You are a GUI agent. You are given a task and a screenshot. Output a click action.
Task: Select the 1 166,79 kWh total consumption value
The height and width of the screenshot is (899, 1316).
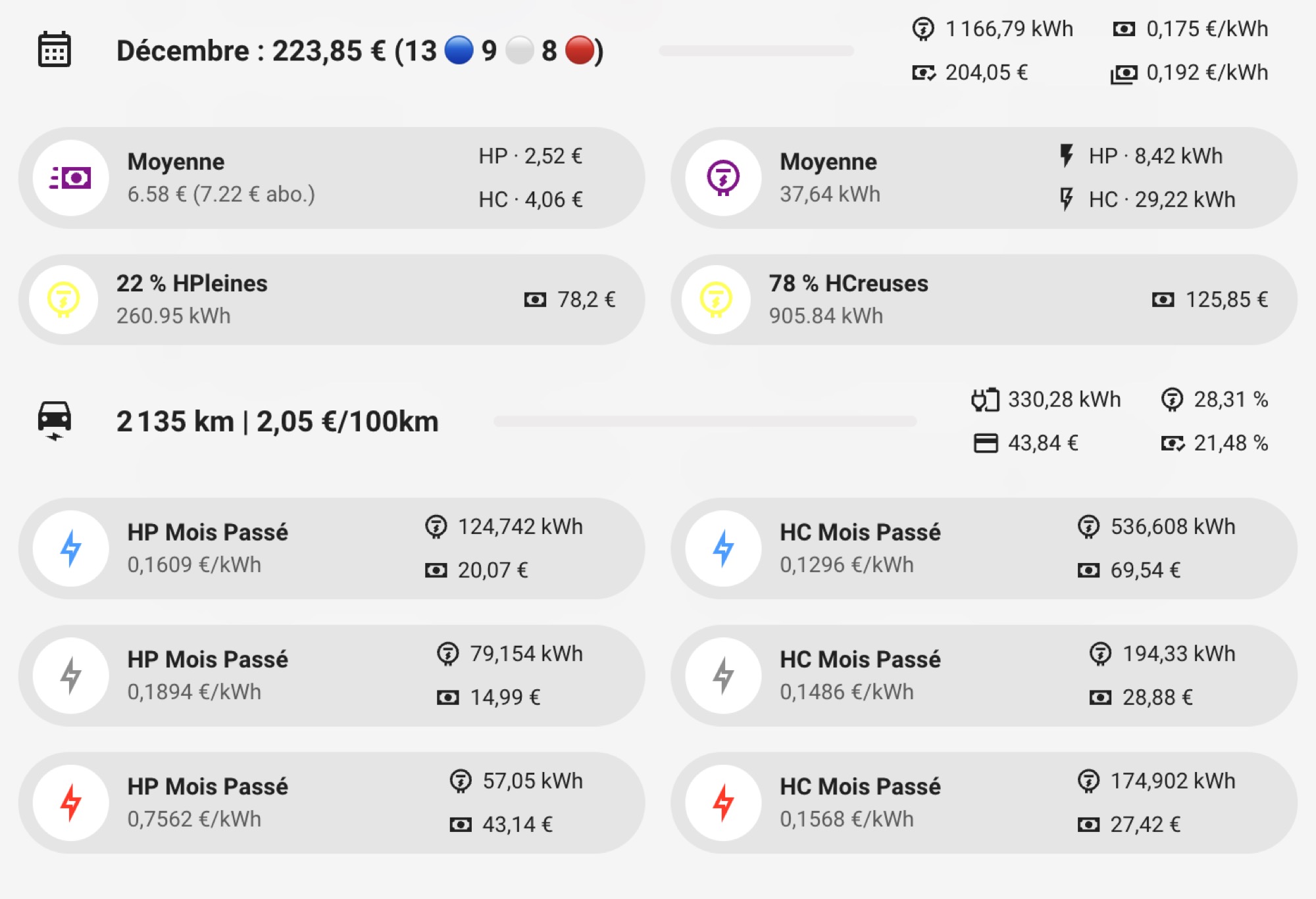[1009, 29]
